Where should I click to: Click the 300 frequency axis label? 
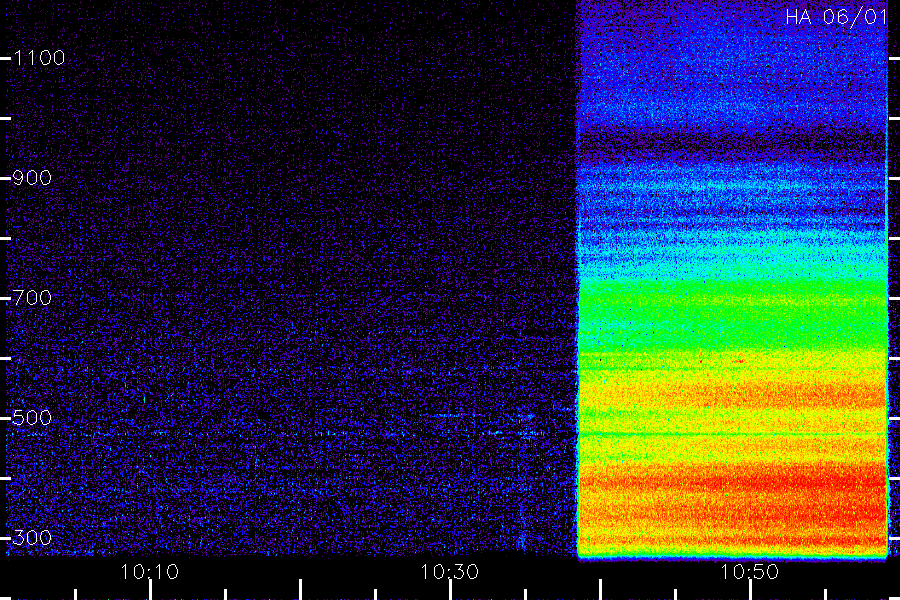[32, 538]
